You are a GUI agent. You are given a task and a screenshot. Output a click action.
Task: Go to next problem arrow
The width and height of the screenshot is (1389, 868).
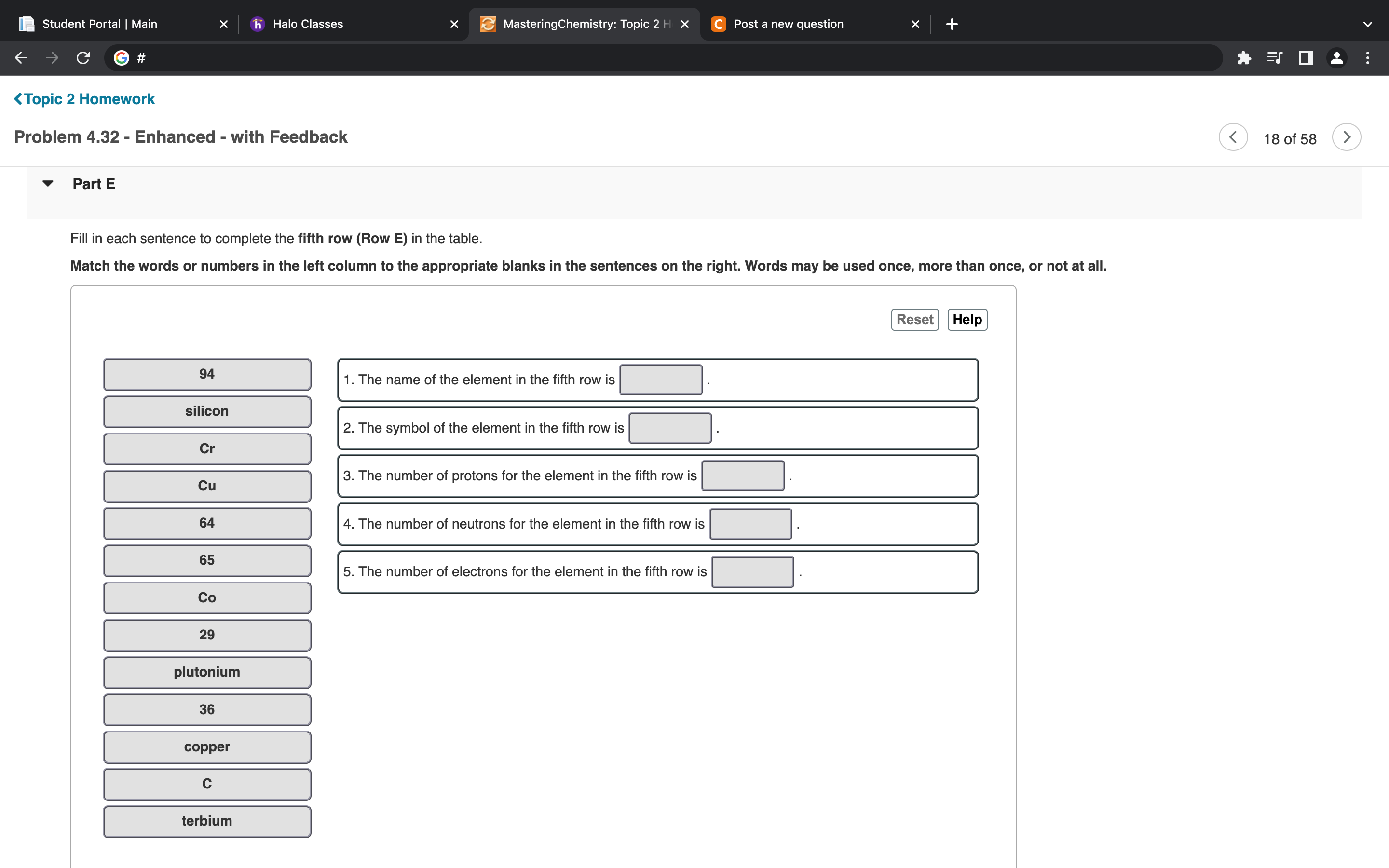click(x=1347, y=138)
